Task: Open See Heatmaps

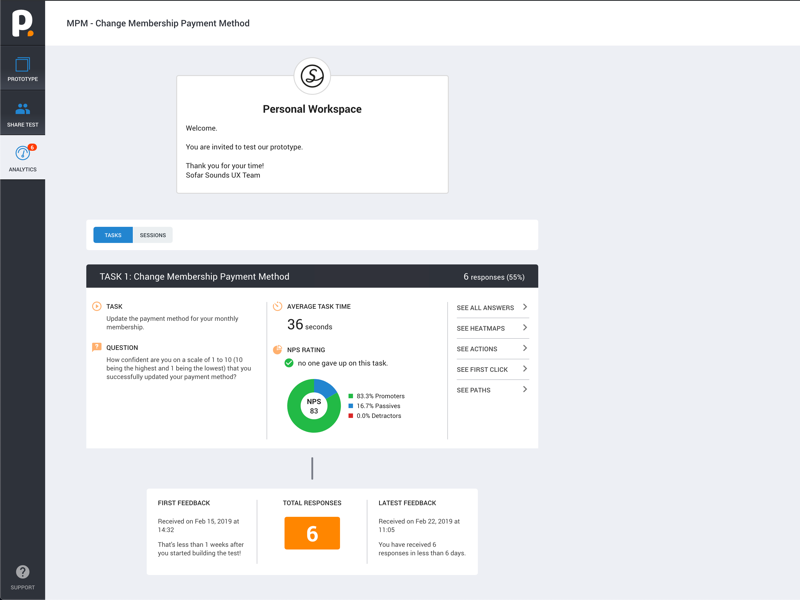Action: pos(492,328)
